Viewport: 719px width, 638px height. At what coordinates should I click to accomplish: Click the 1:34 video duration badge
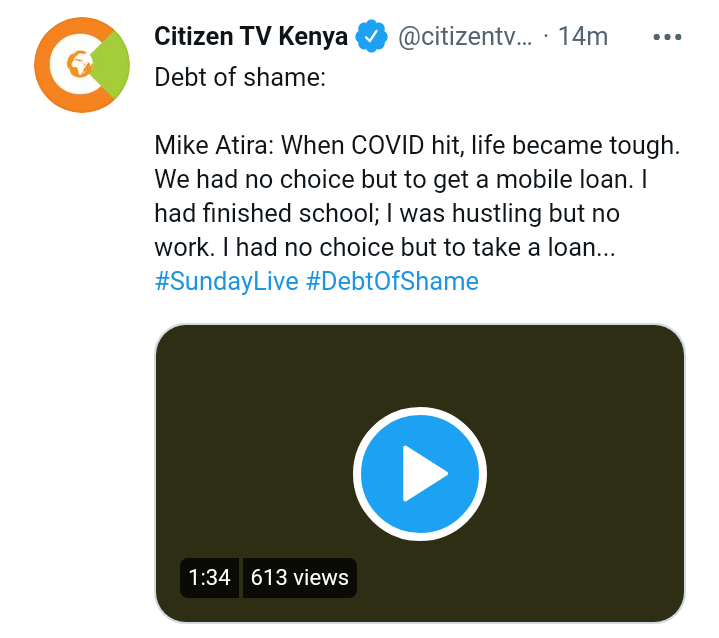click(x=209, y=577)
